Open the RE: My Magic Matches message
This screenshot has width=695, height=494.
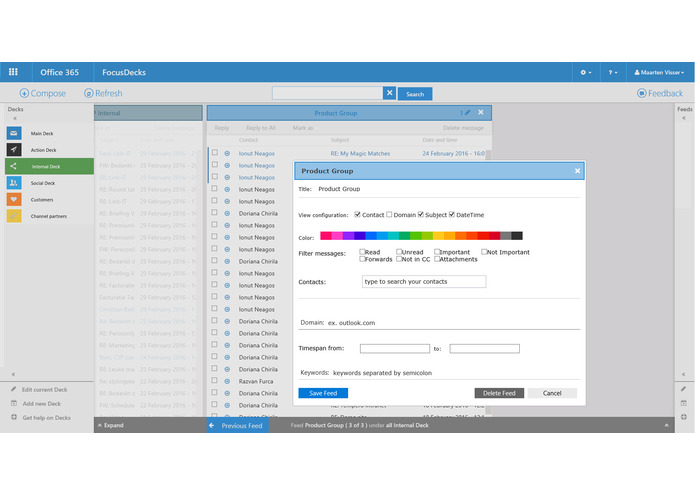(x=360, y=153)
